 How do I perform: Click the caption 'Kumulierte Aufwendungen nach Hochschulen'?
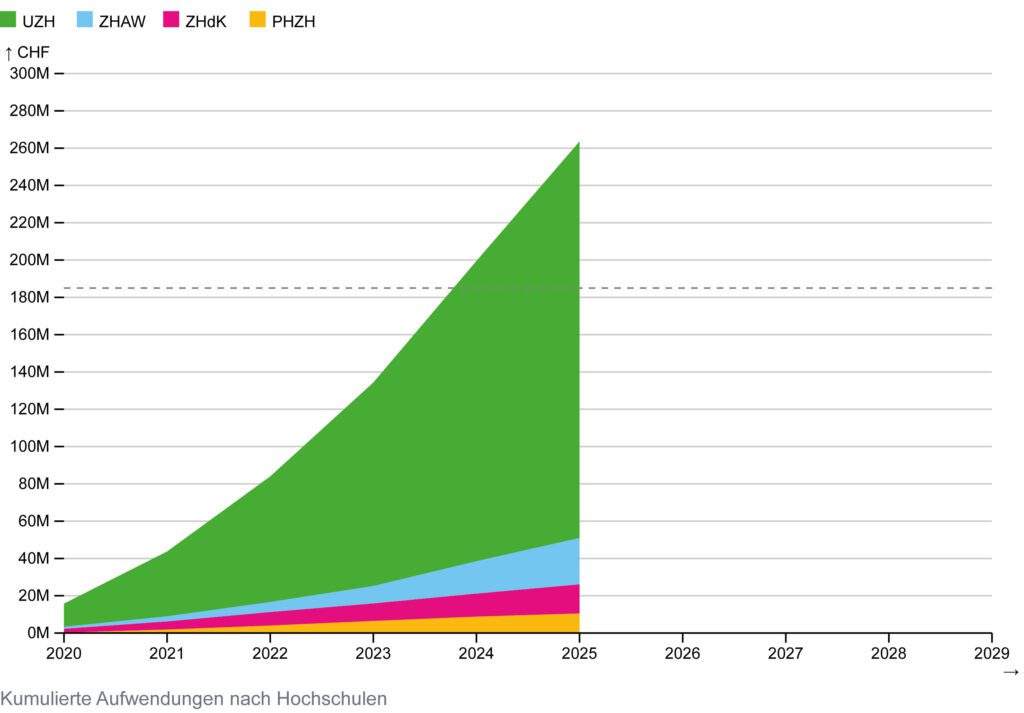coord(194,698)
